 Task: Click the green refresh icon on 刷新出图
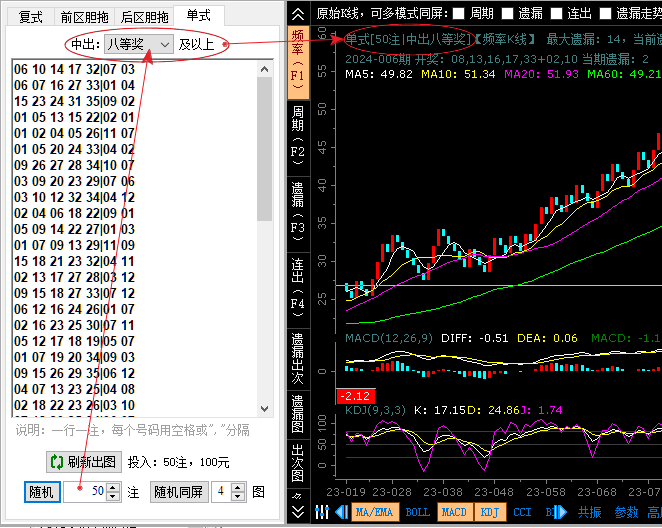click(57, 462)
